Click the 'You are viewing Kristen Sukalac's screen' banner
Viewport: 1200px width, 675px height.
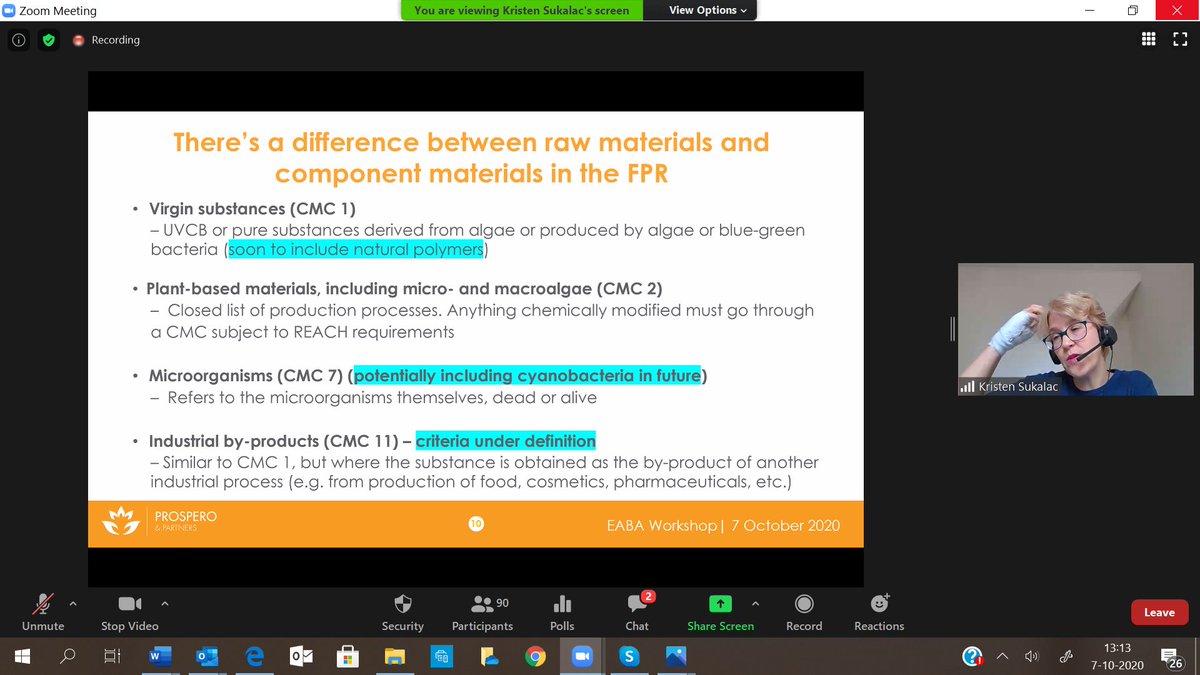(x=521, y=10)
